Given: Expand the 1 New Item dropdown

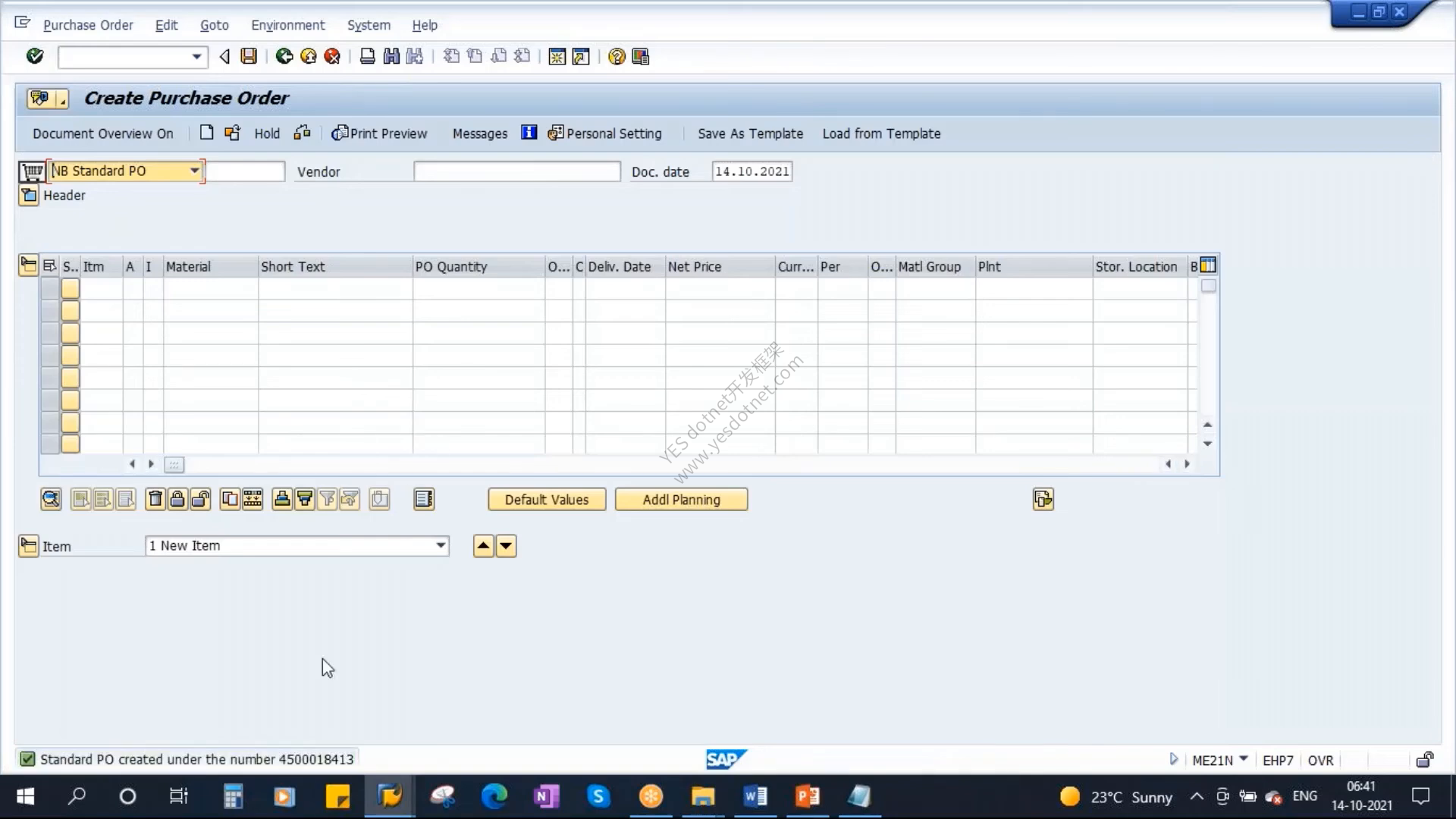Looking at the screenshot, I should pos(441,546).
